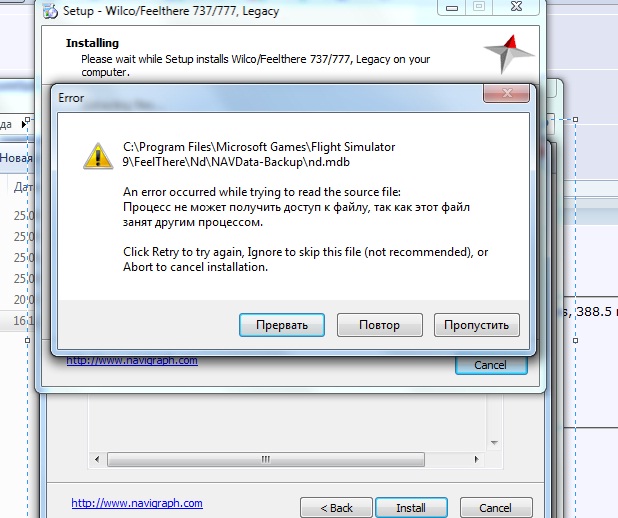Close the Setup Wilco/Feelthere window

[516, 7]
